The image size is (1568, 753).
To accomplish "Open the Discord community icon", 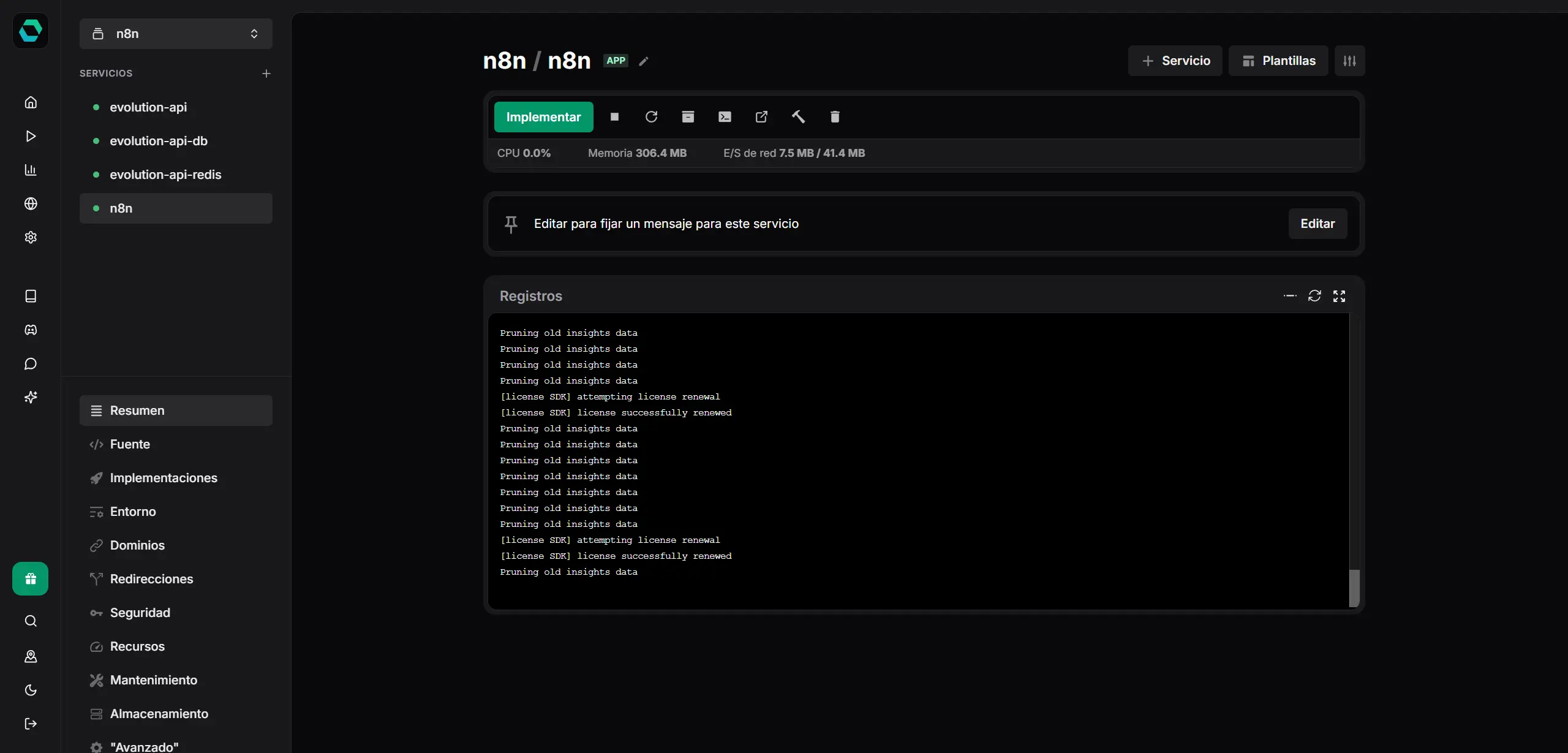I will click(x=31, y=330).
